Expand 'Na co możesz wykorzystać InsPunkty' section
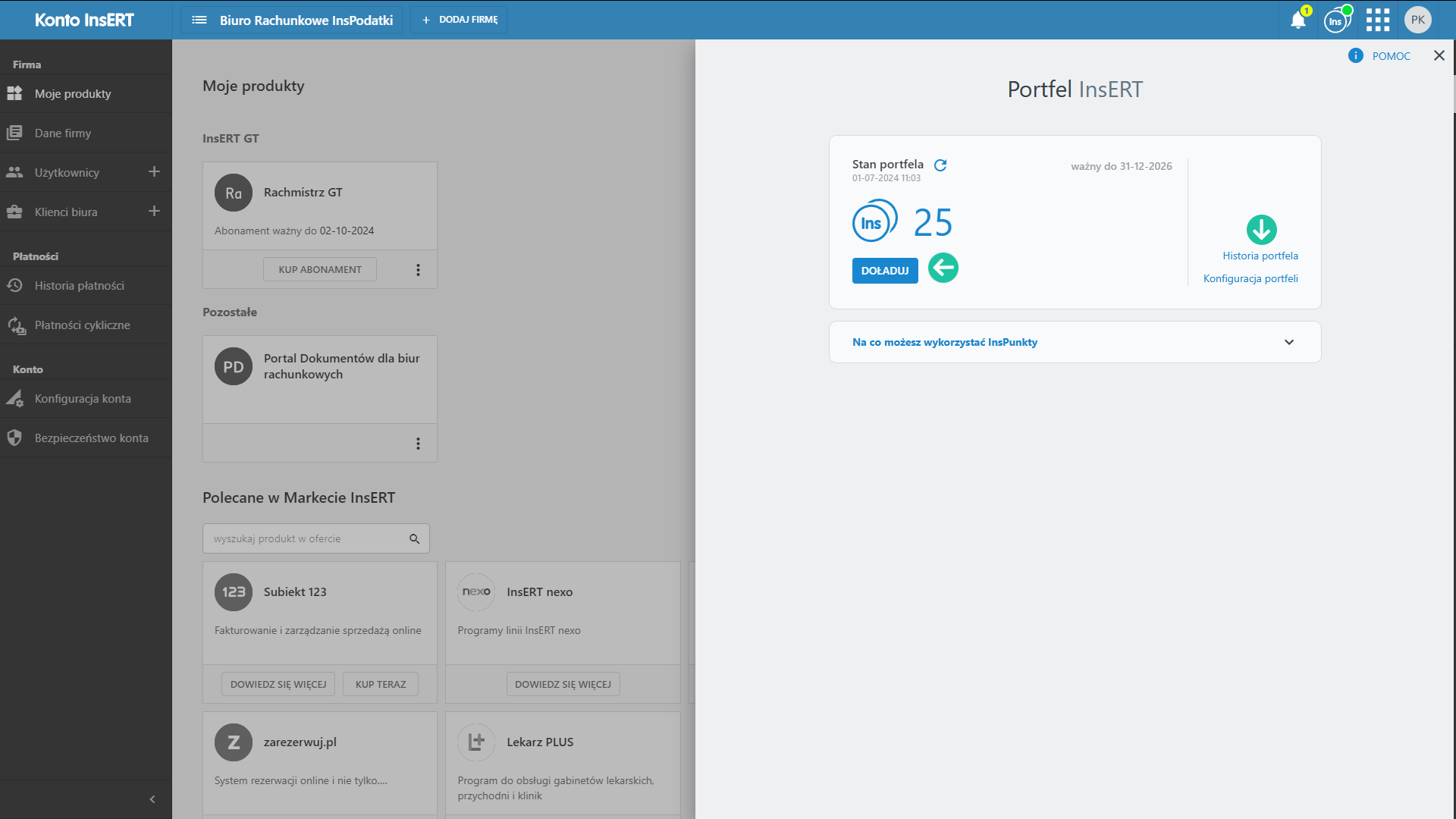This screenshot has width=1456, height=819. pyautogui.click(x=1288, y=342)
